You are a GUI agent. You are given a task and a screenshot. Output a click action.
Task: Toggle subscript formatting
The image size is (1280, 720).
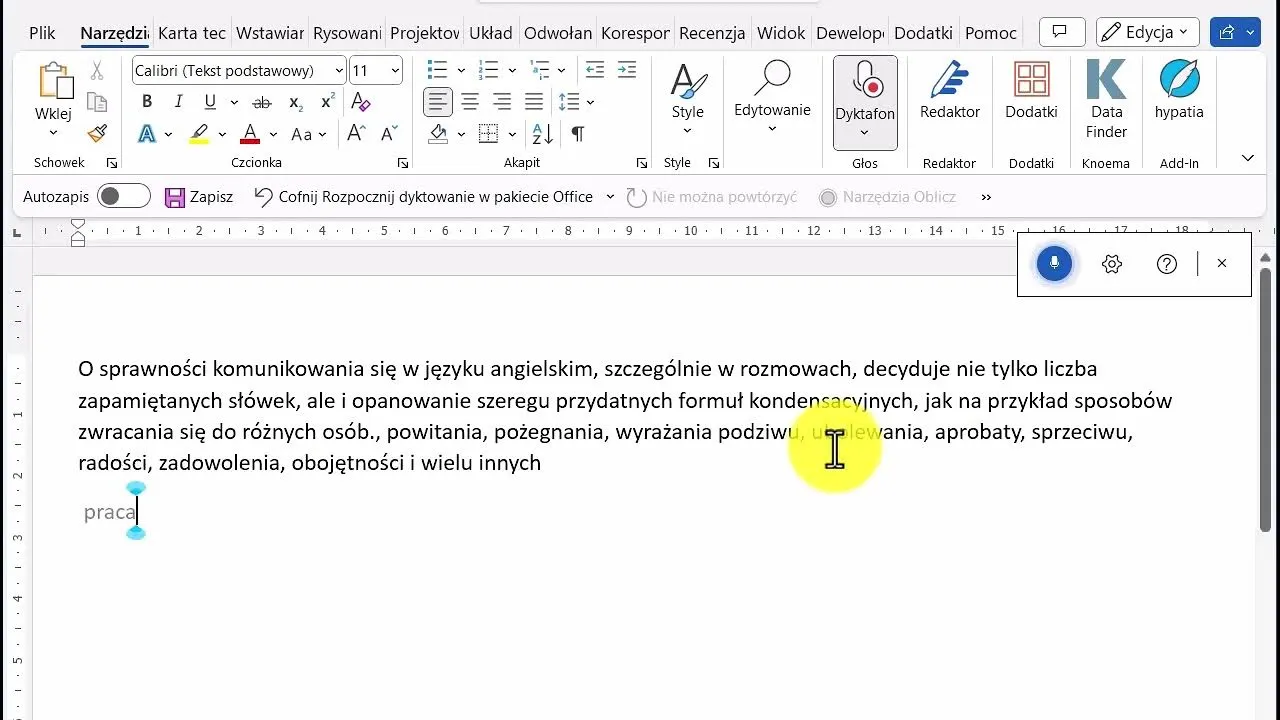pyautogui.click(x=295, y=101)
